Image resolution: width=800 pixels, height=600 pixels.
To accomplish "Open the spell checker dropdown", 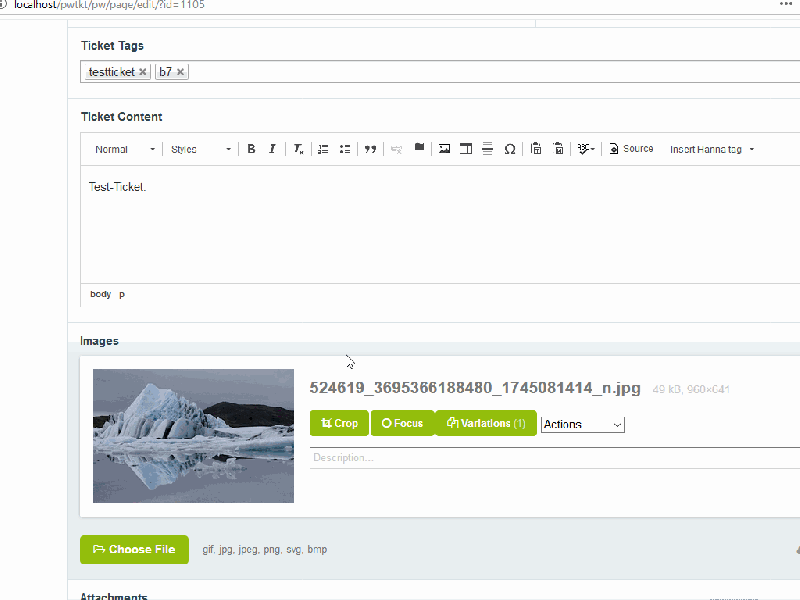I will [585, 148].
